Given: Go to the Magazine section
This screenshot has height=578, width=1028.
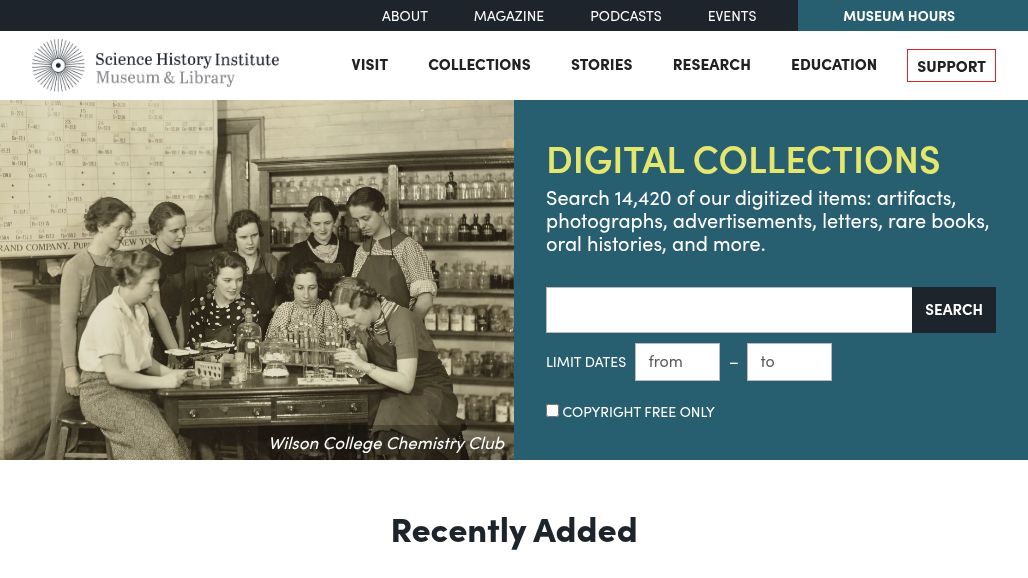Looking at the screenshot, I should 508,16.
